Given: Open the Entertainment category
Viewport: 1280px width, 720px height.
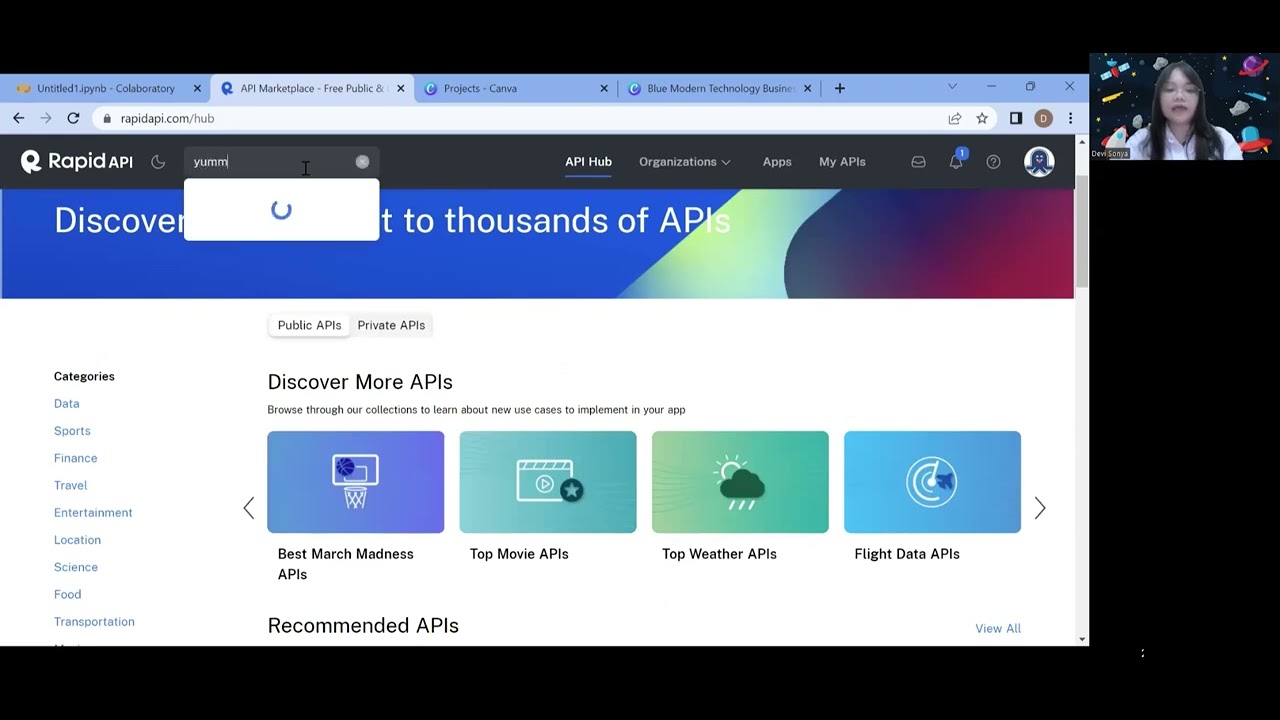Looking at the screenshot, I should (x=93, y=513).
